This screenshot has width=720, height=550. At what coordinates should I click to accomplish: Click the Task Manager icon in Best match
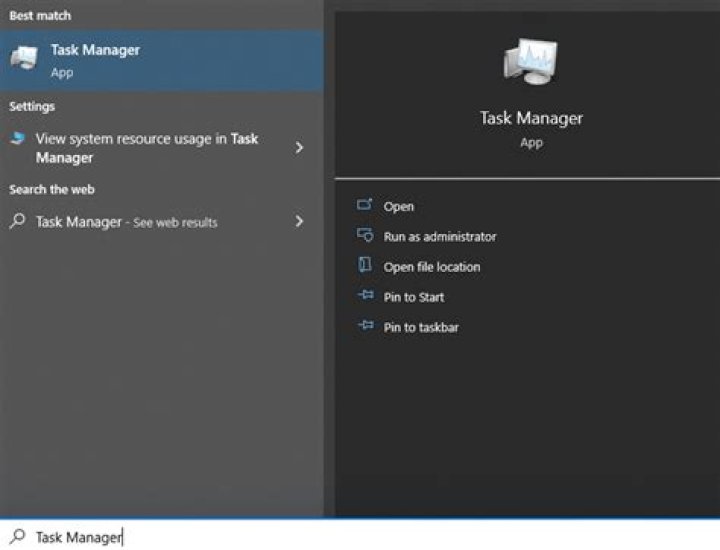24,59
